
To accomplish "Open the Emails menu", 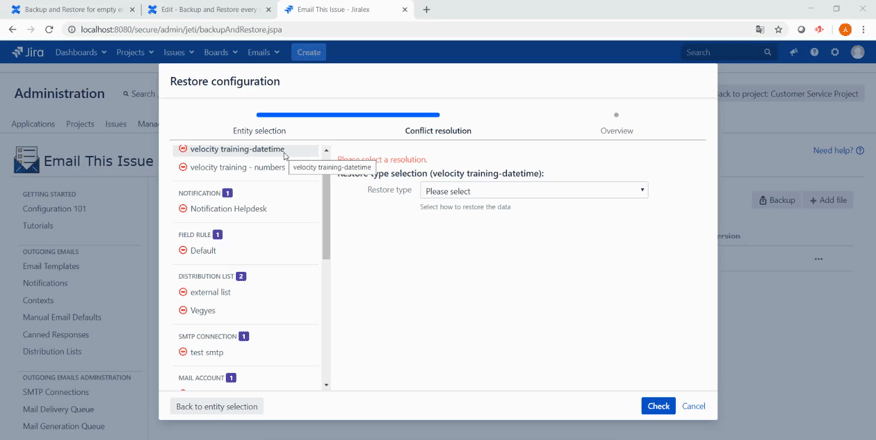I will (x=263, y=52).
